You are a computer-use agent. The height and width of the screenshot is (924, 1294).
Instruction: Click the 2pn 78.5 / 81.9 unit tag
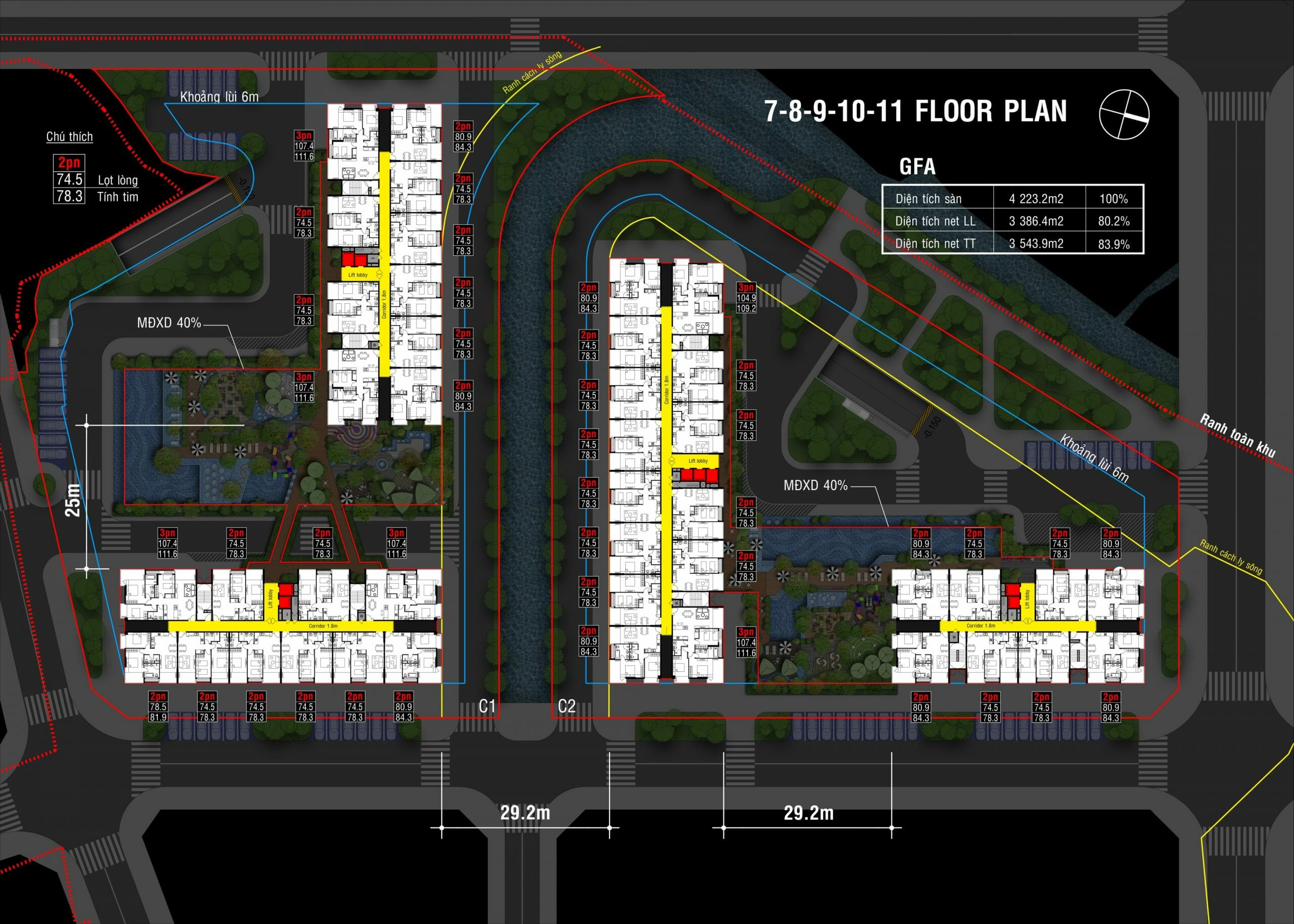point(158,707)
